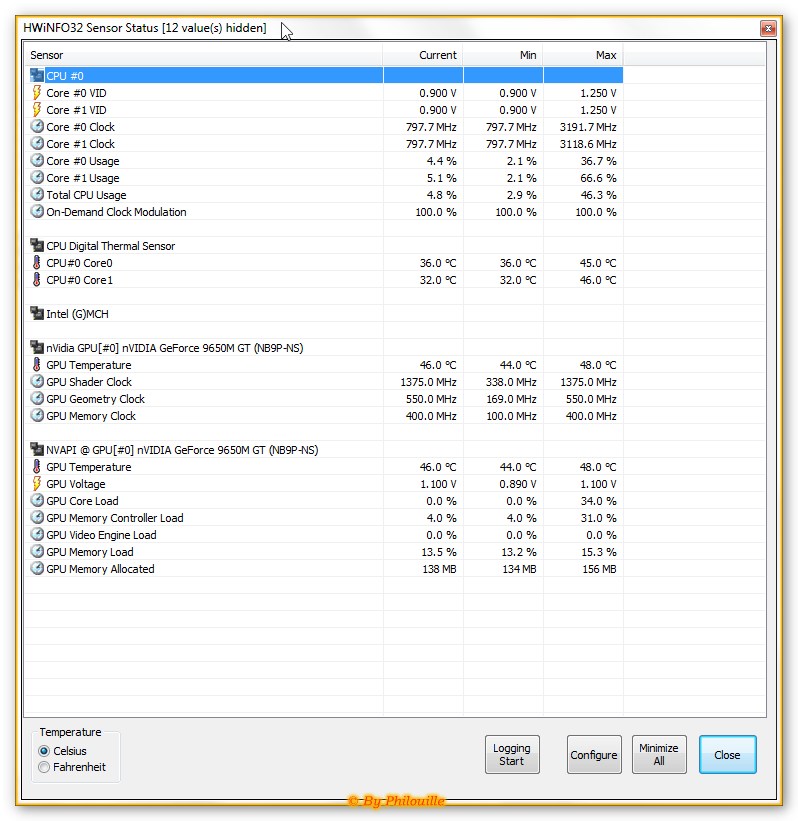Screen dimensions: 798x821
Task: Close the sensor window with Close button
Action: [727, 755]
